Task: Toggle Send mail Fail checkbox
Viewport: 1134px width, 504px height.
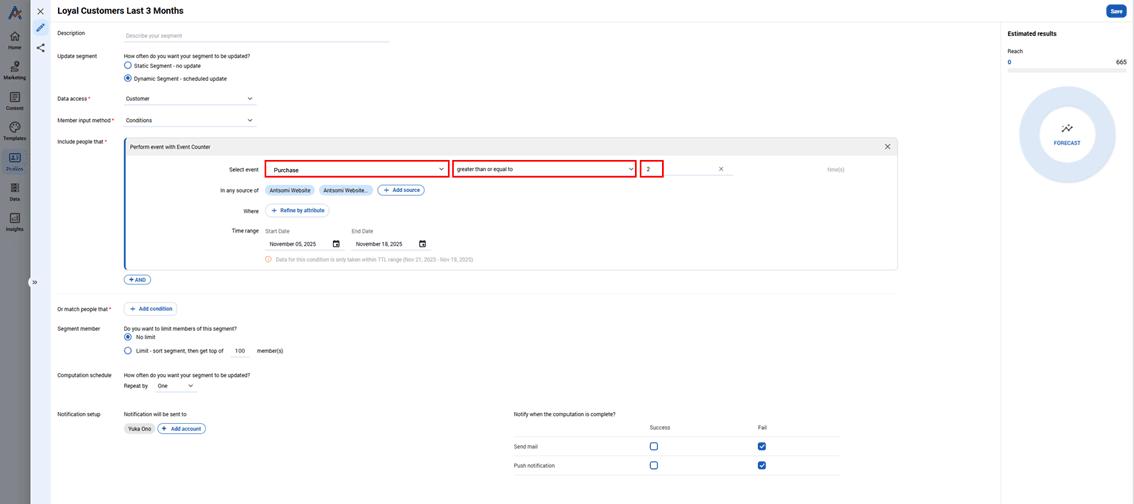Action: [x=762, y=446]
